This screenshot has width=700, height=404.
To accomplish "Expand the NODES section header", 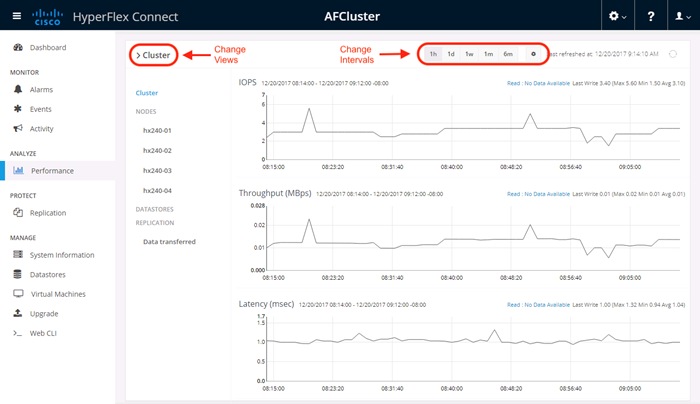I will click(x=146, y=112).
